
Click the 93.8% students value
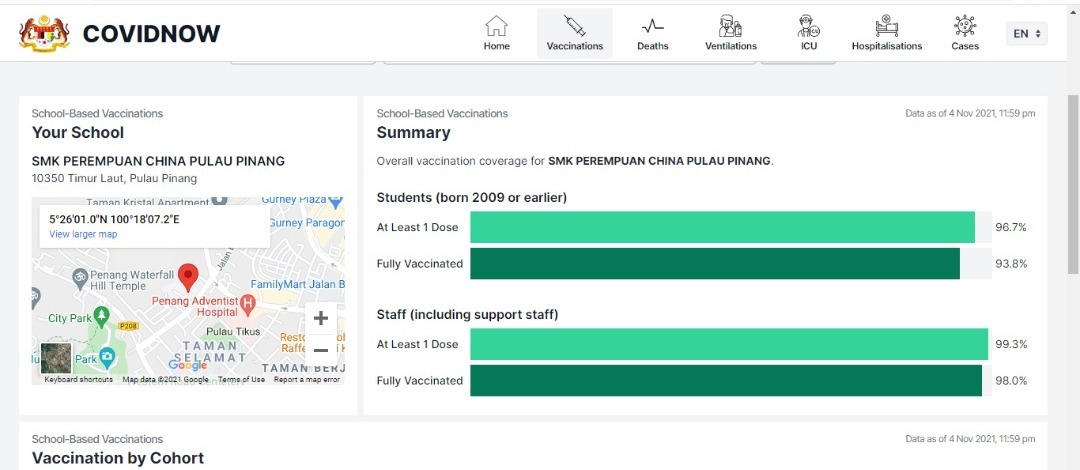coord(1010,264)
